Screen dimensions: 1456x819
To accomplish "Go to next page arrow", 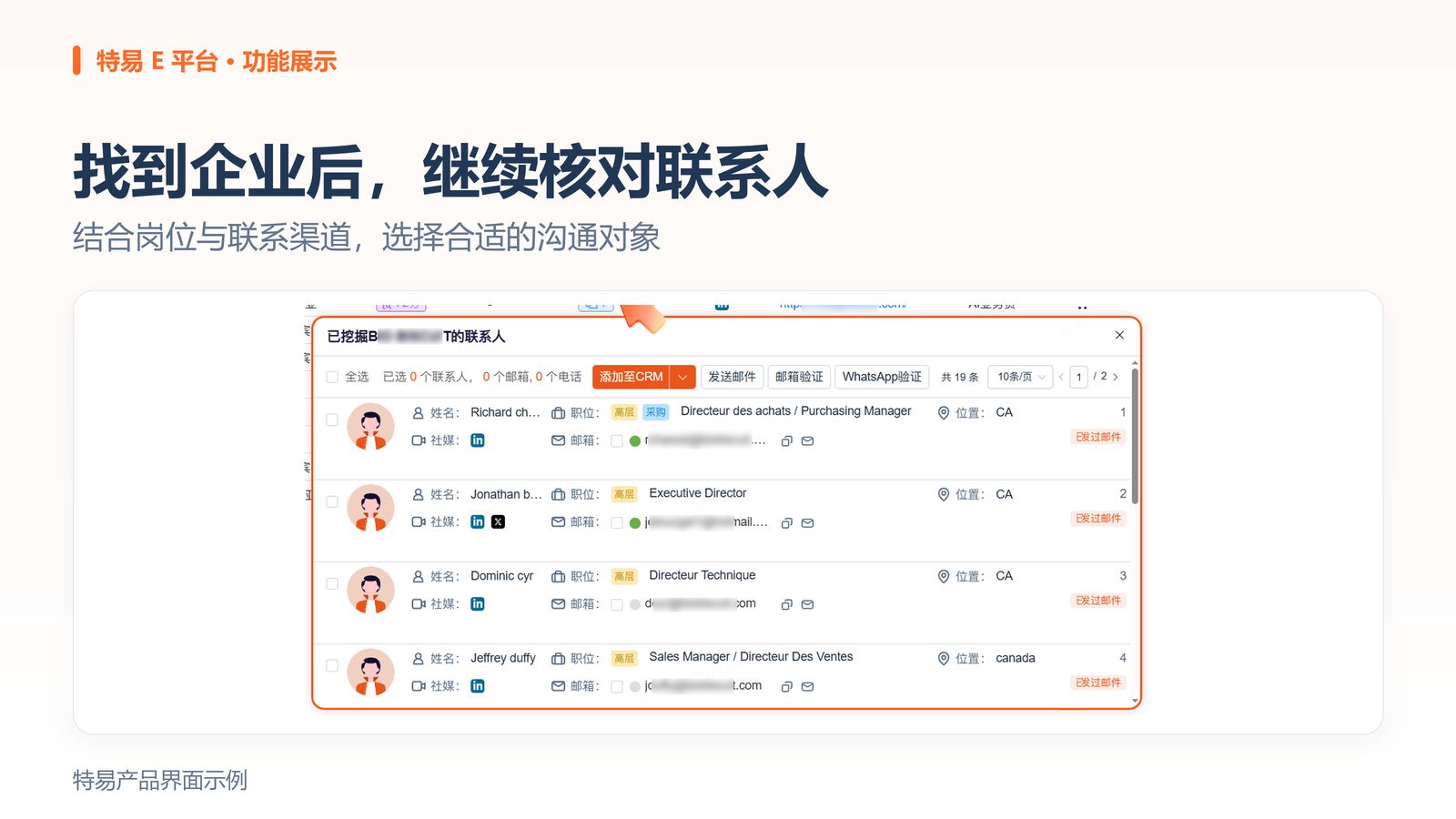I will point(1116,377).
